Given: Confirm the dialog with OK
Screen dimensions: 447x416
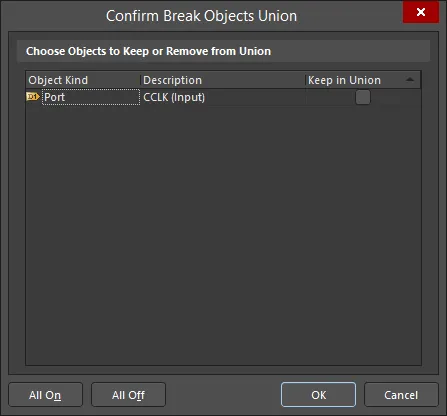Looking at the screenshot, I should [x=318, y=395].
